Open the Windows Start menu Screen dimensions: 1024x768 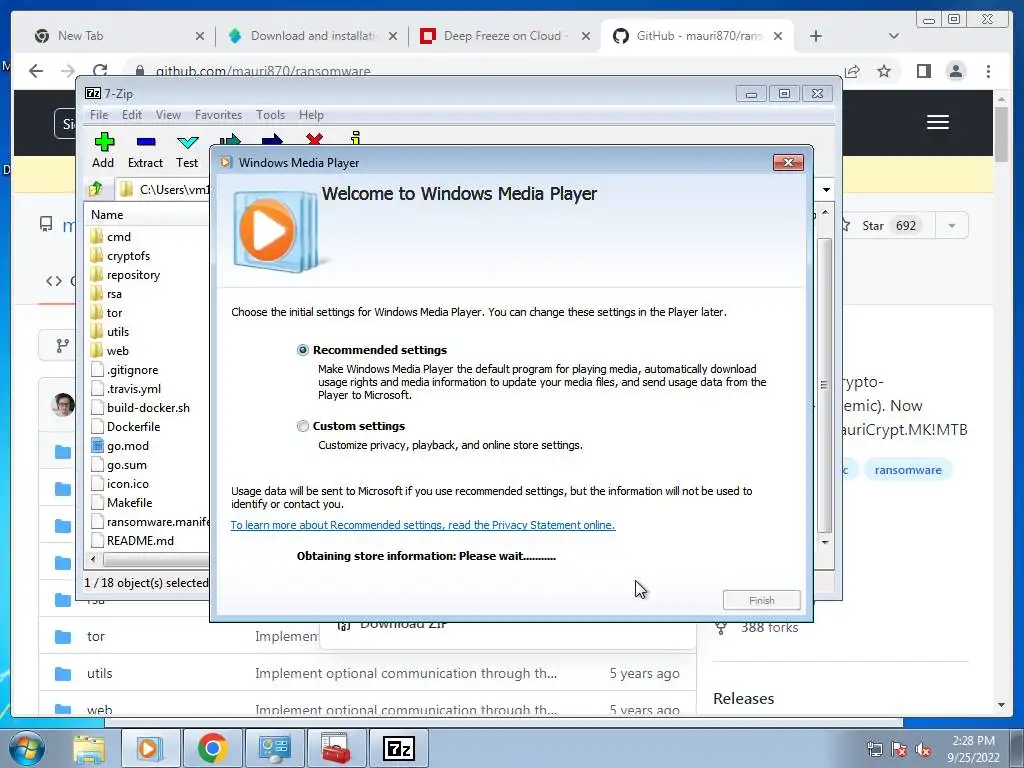click(x=27, y=748)
